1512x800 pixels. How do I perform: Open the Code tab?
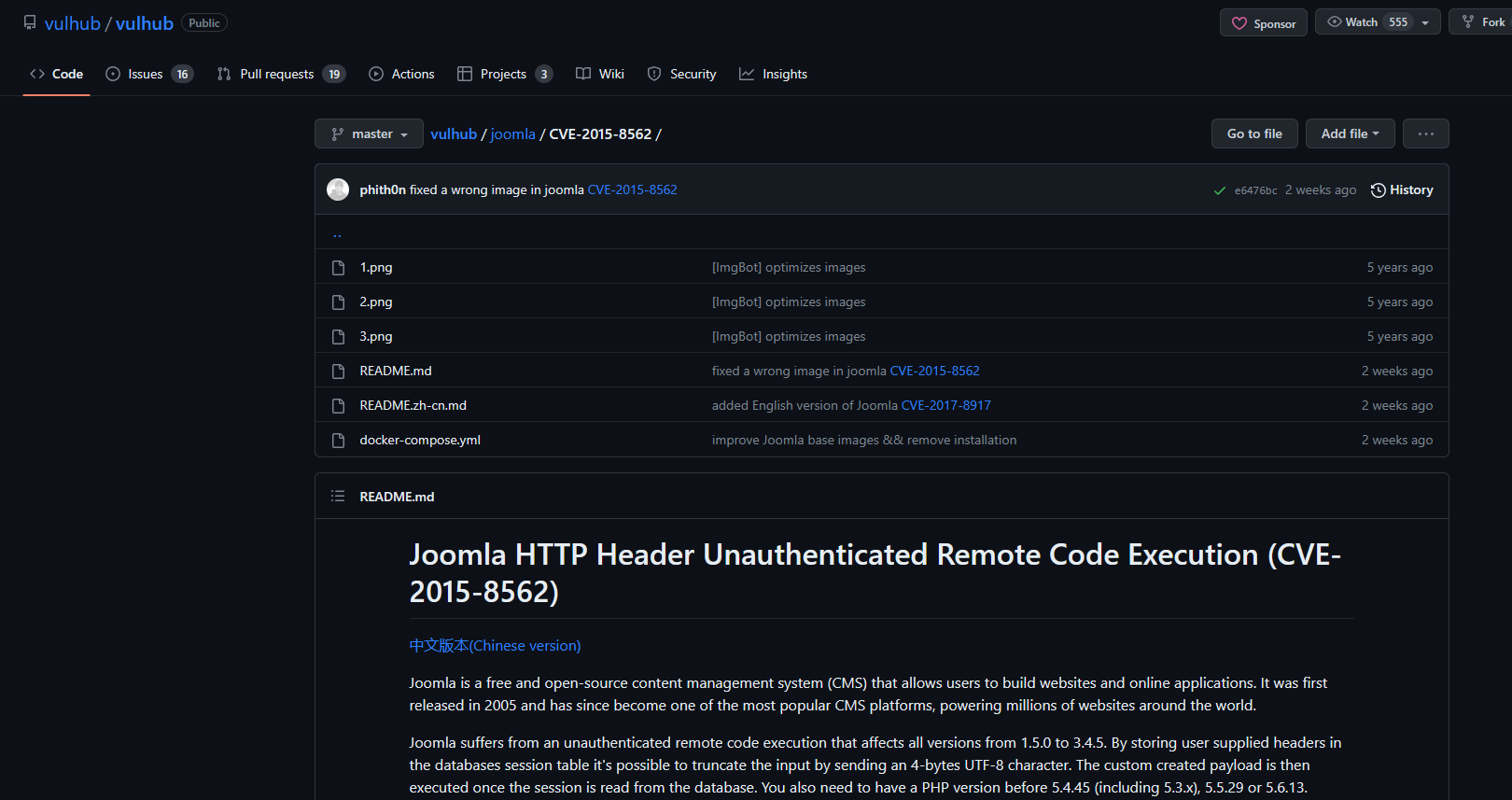click(x=56, y=74)
